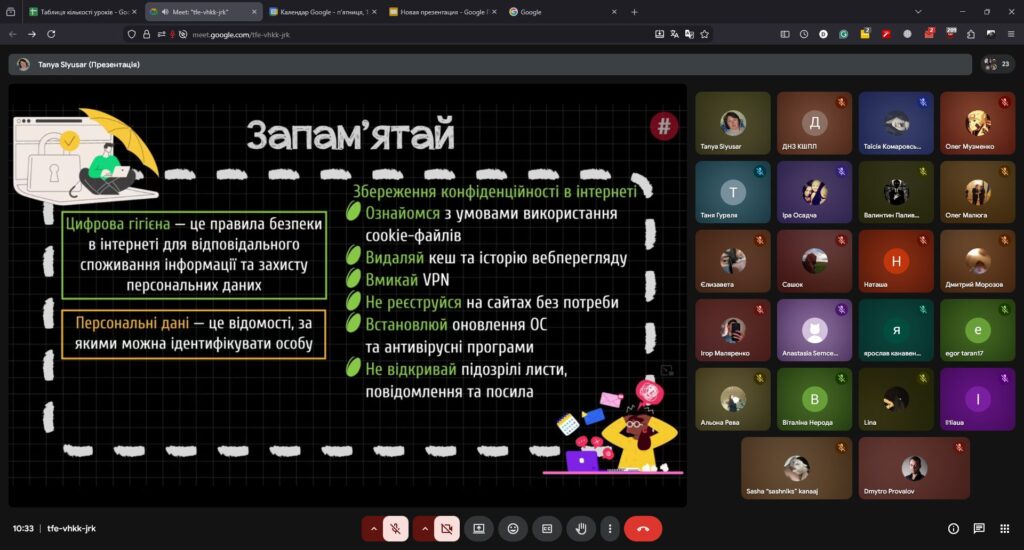
Task: Open chat with everyone panel
Action: (x=979, y=528)
